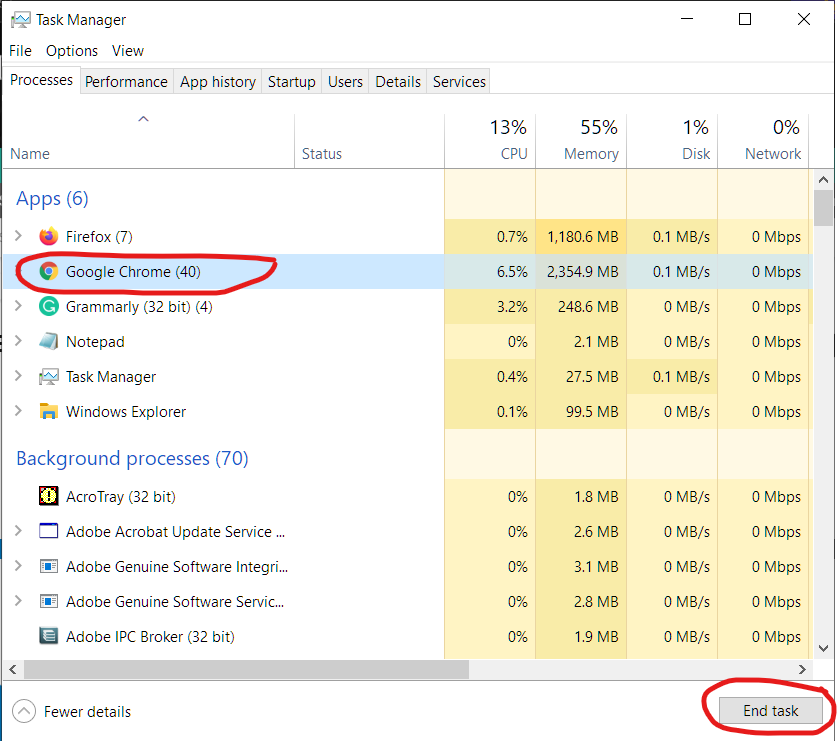This screenshot has height=741, width=837.
Task: Select the Processes tab
Action: pyautogui.click(x=42, y=80)
